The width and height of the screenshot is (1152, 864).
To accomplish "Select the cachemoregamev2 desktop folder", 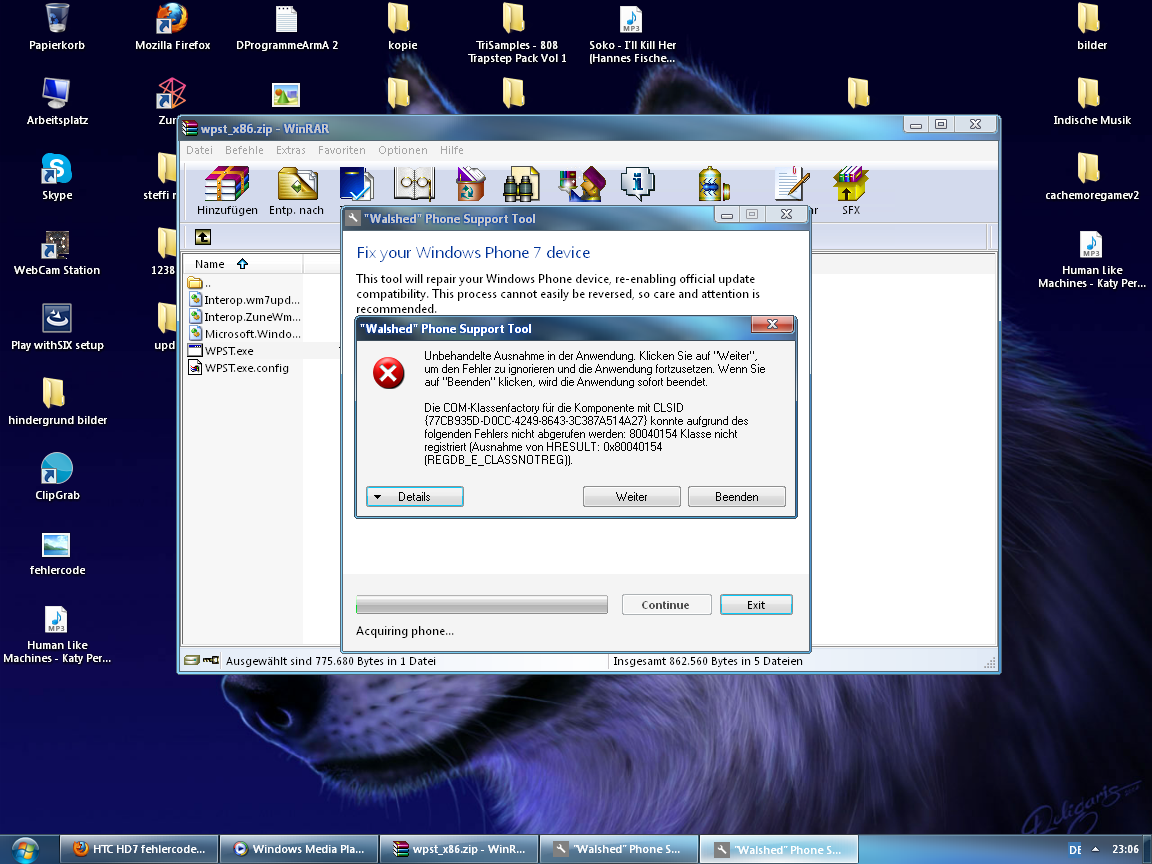I will pyautogui.click(x=1092, y=177).
